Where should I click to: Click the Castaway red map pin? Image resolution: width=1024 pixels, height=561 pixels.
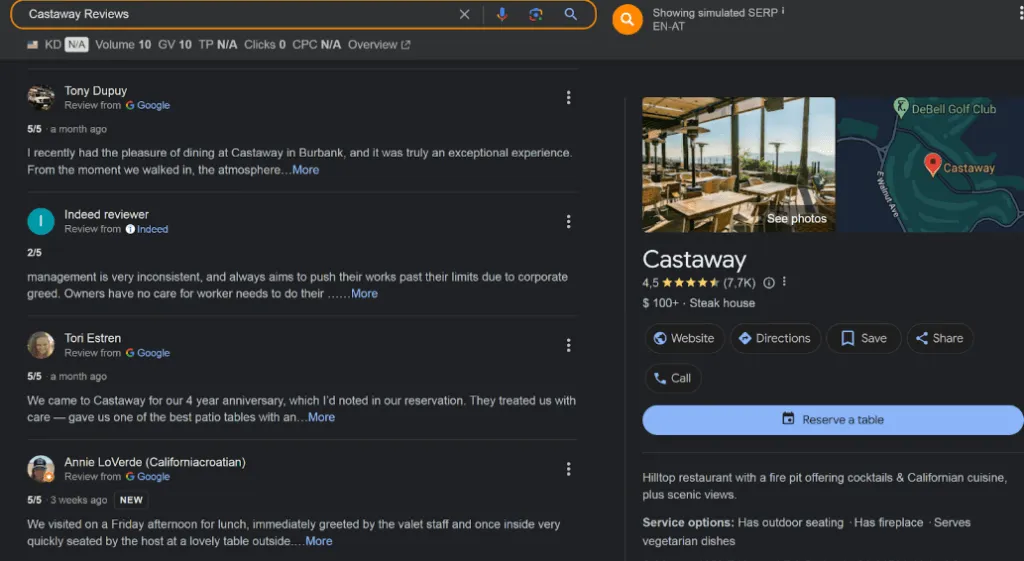933,163
